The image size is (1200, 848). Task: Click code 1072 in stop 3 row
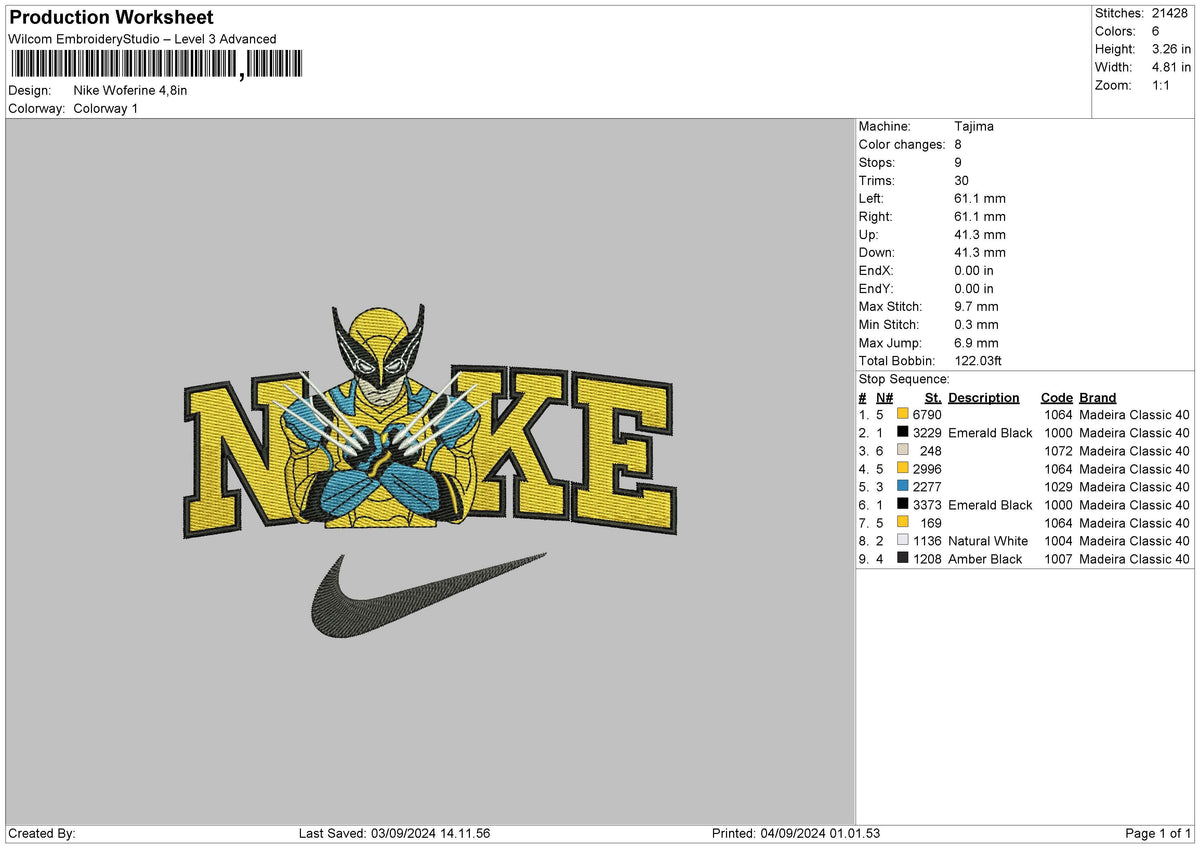(x=1058, y=450)
